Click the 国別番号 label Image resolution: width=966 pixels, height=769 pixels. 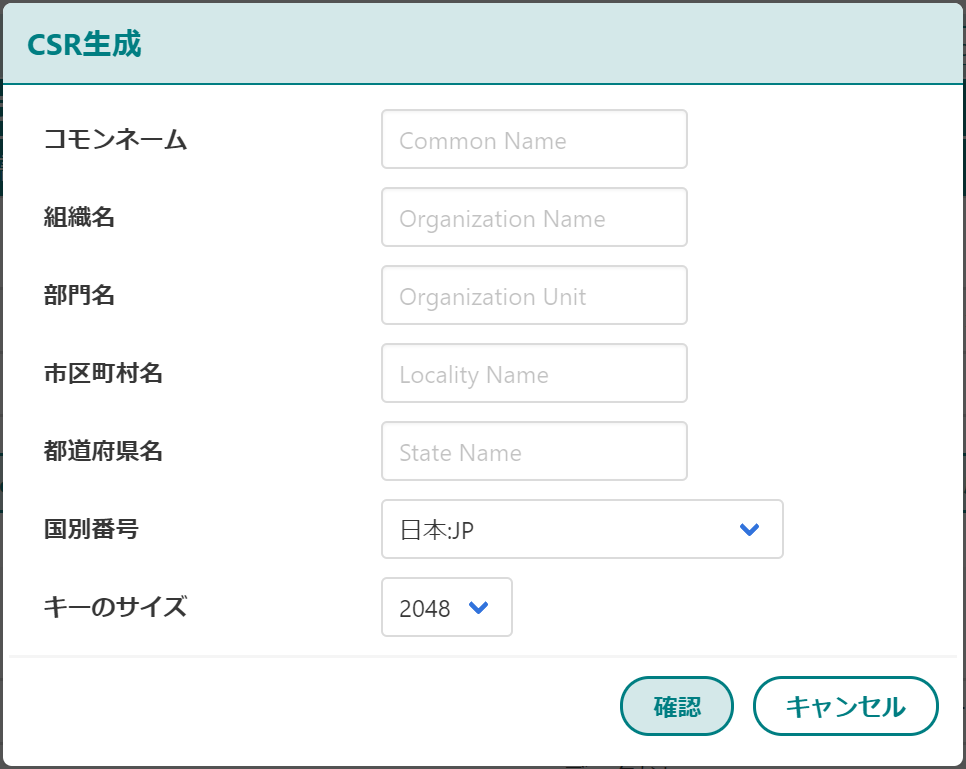point(91,529)
